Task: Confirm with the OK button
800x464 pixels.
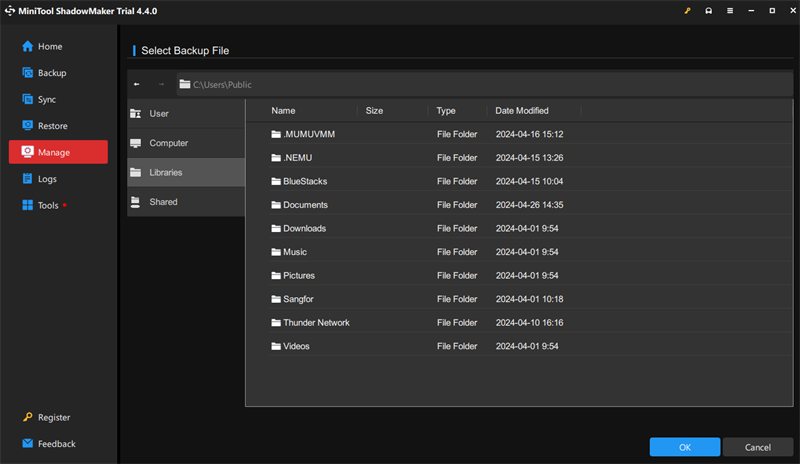Action: [x=685, y=447]
